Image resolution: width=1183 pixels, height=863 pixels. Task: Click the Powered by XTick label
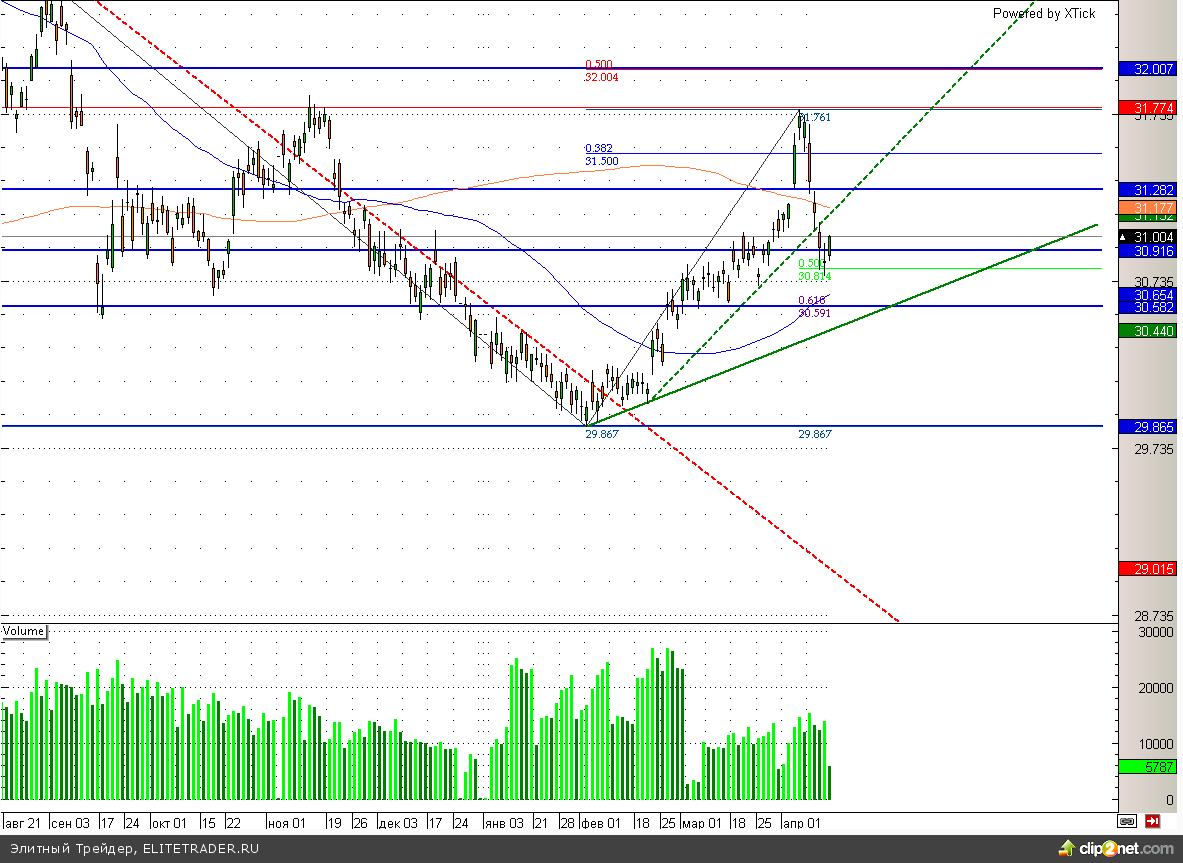(x=1043, y=13)
